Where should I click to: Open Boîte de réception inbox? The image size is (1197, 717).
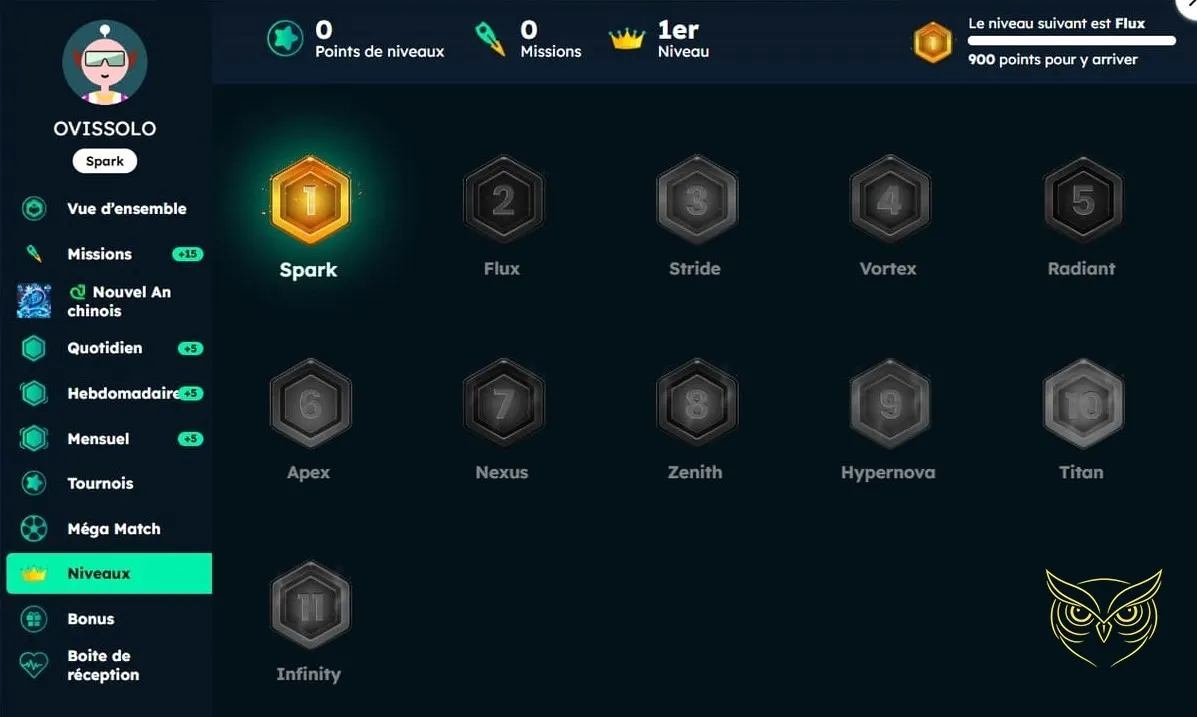point(109,665)
